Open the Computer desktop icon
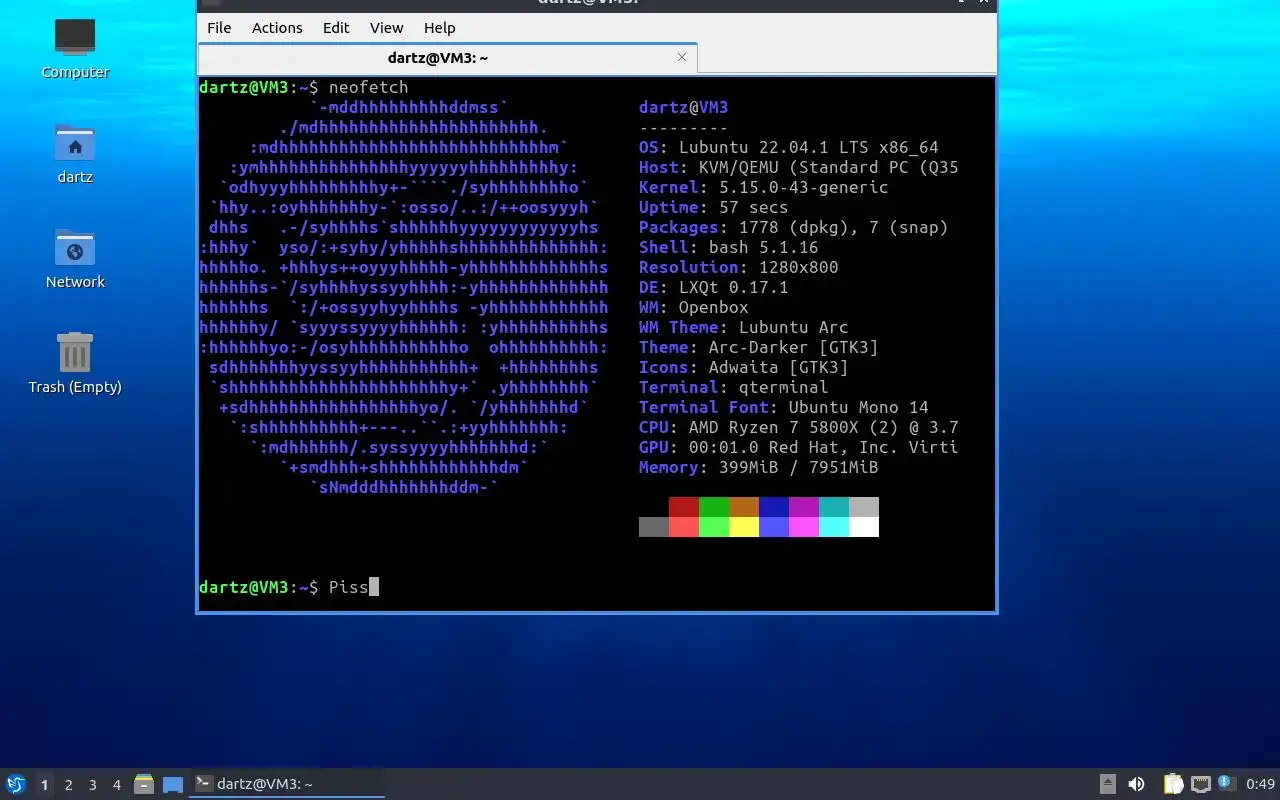Image resolution: width=1280 pixels, height=800 pixels. 75,48
